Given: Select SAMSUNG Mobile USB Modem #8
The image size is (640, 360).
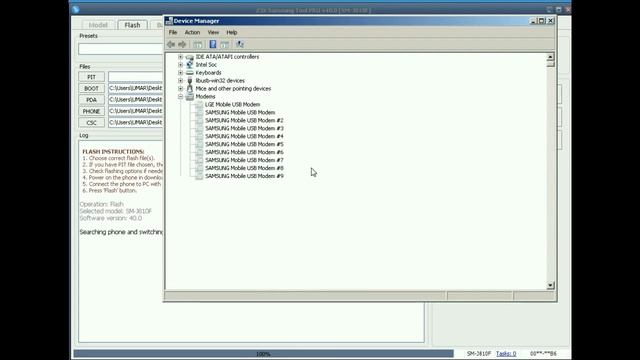Looking at the screenshot, I should click(244, 168).
